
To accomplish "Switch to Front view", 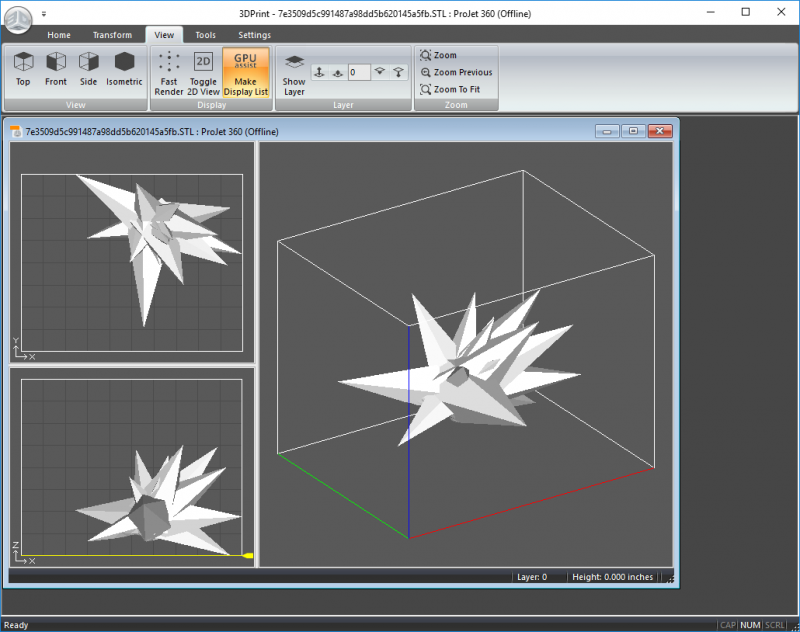I will point(56,69).
